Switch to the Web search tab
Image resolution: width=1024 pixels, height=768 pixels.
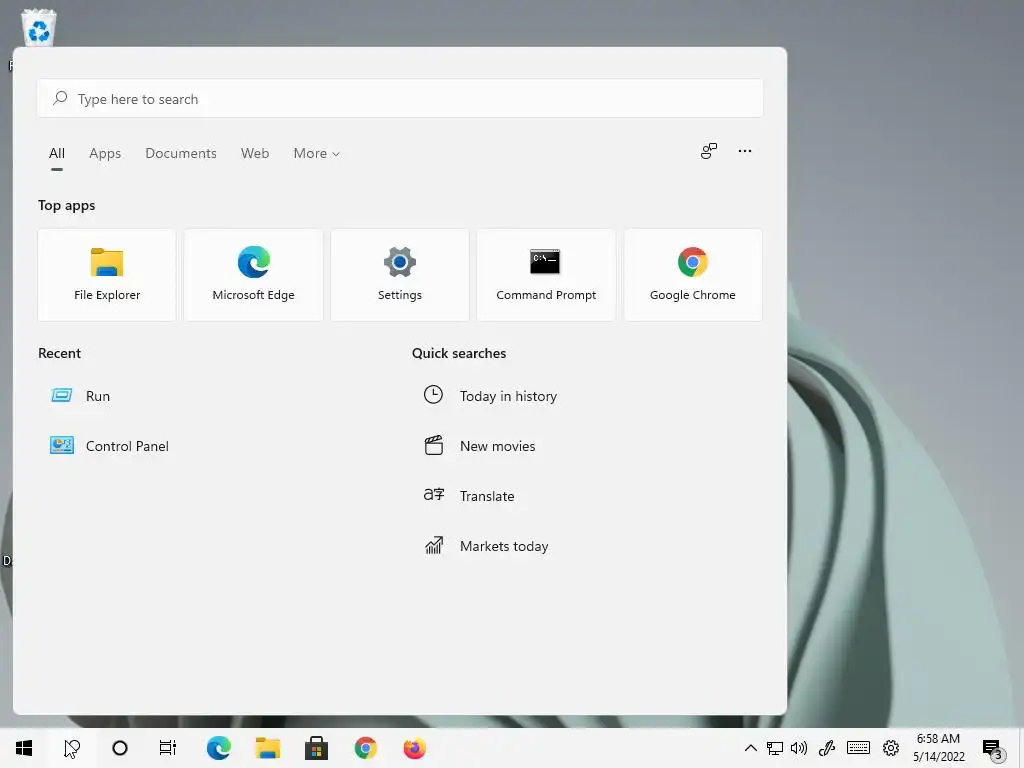255,153
